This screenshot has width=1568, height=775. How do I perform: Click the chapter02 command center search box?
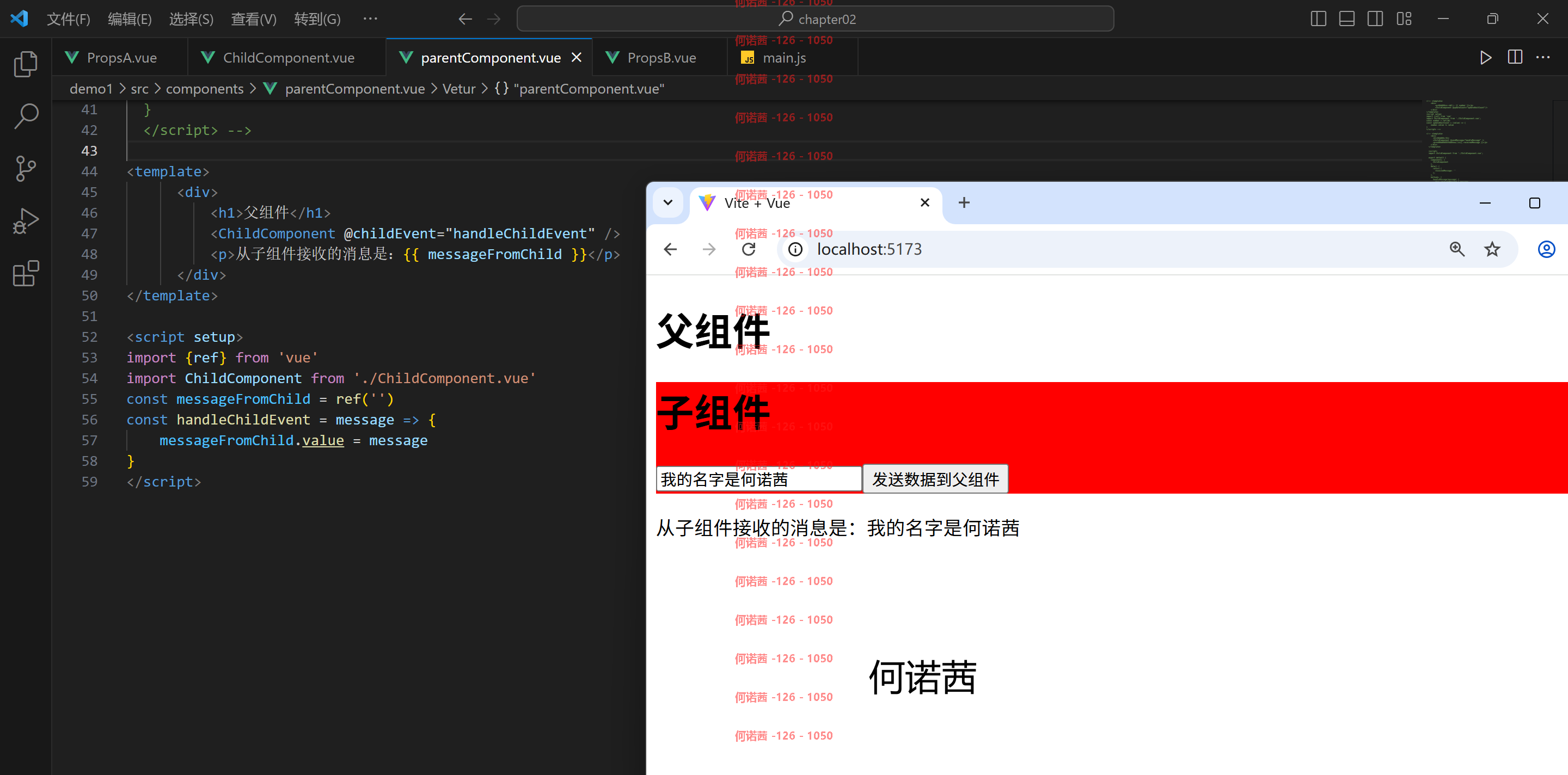pyautogui.click(x=815, y=19)
